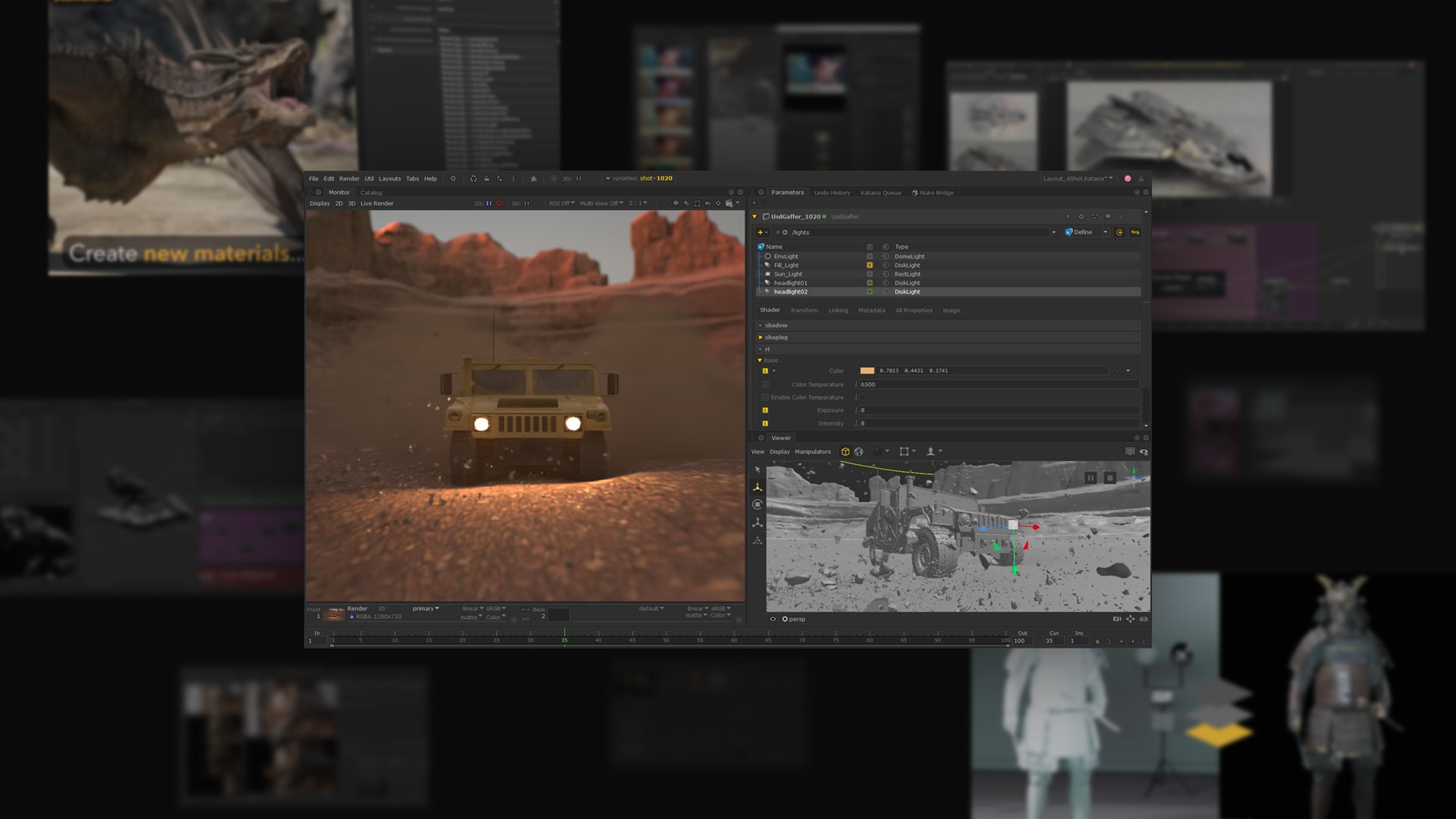Open the add light plus dropdown

762,233
